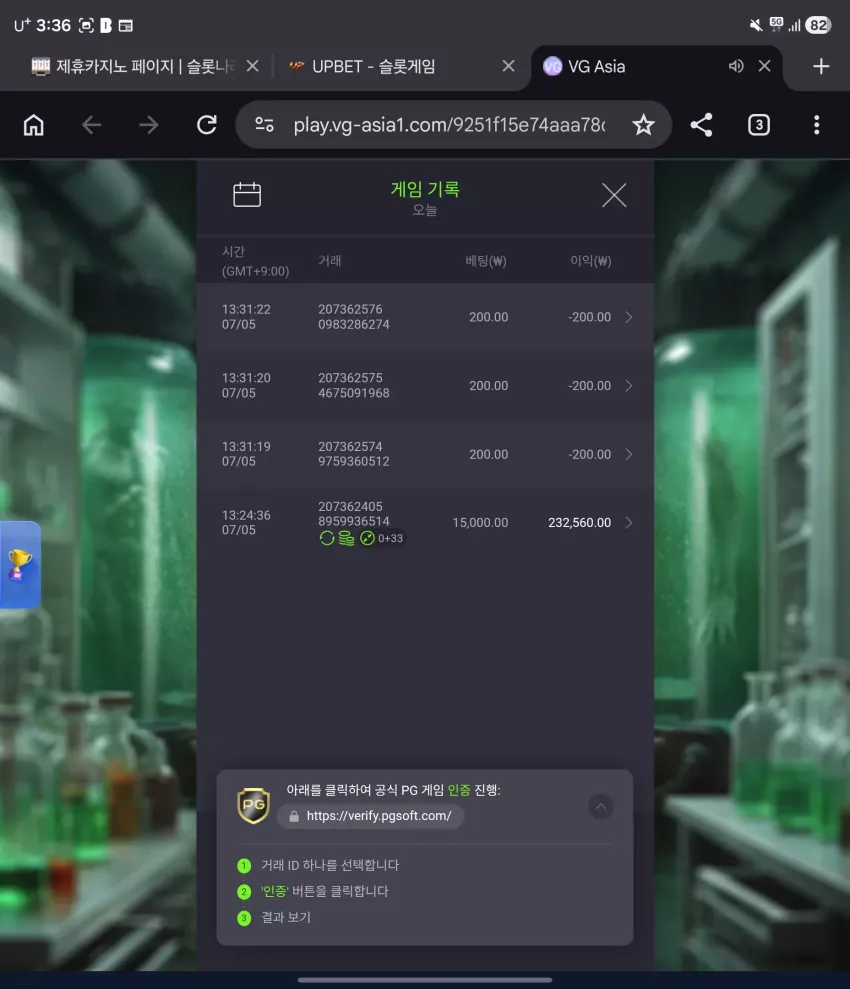850x989 pixels.
Task: Open a new tab with plus icon
Action: (820, 66)
